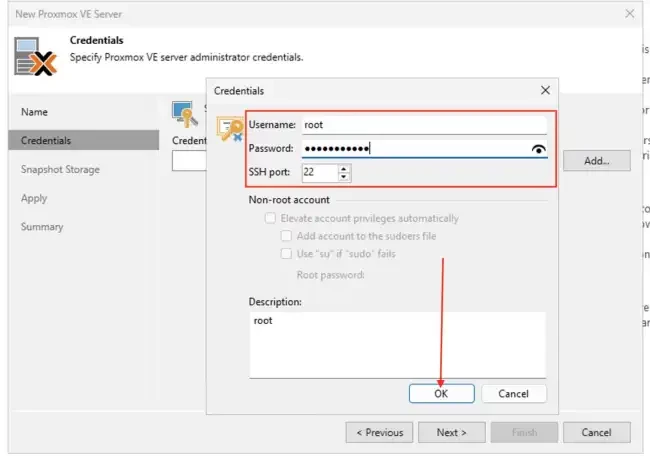Close the New Proxmox VE Server window
This screenshot has height=460, width=650.
630,14
